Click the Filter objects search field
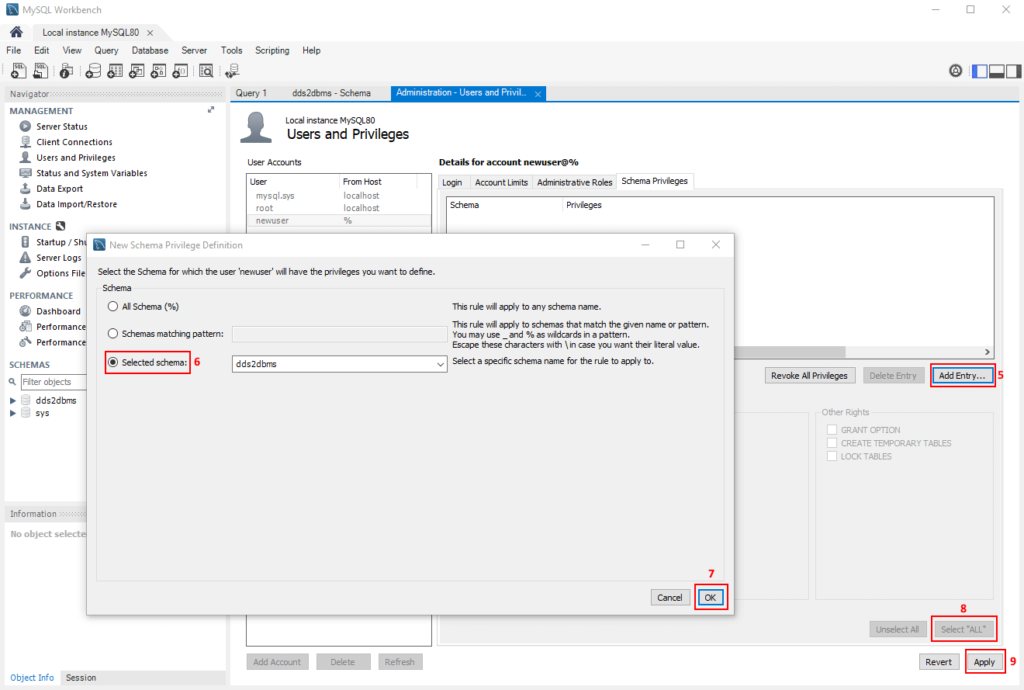 coord(54,382)
